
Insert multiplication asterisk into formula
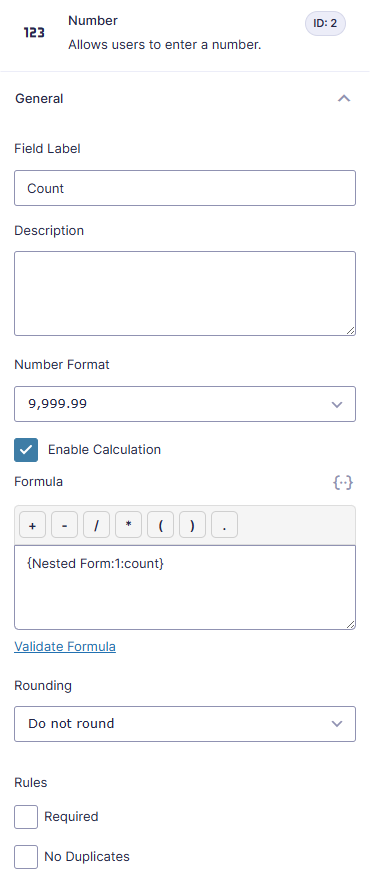click(129, 525)
